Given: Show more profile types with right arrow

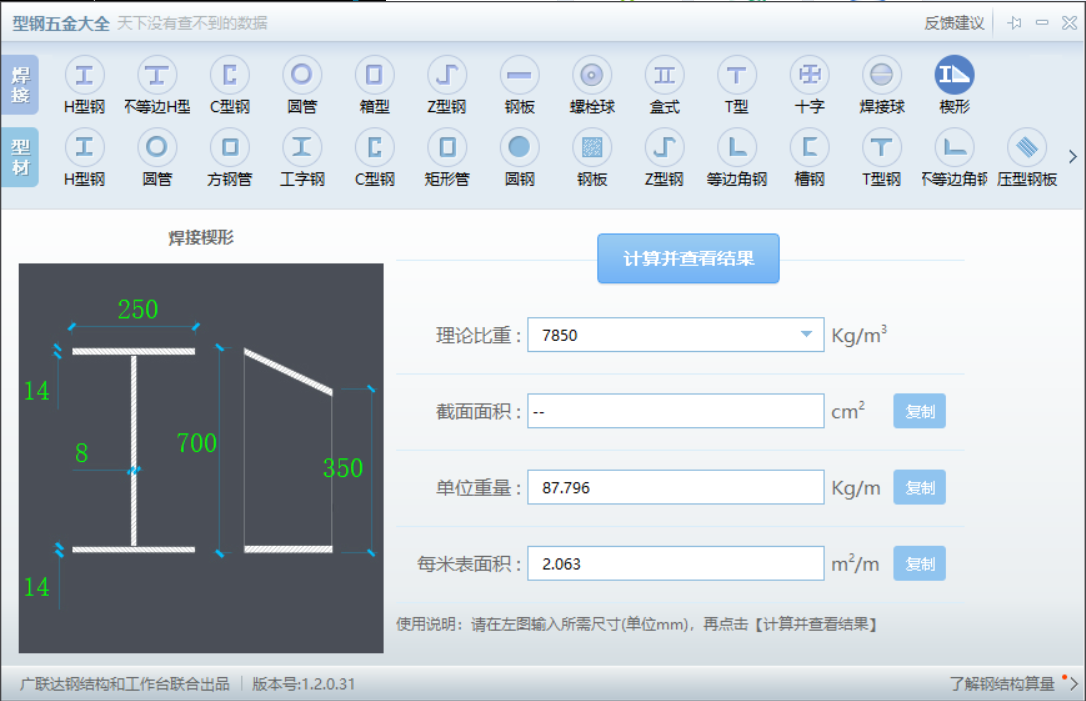Looking at the screenshot, I should tap(1073, 157).
